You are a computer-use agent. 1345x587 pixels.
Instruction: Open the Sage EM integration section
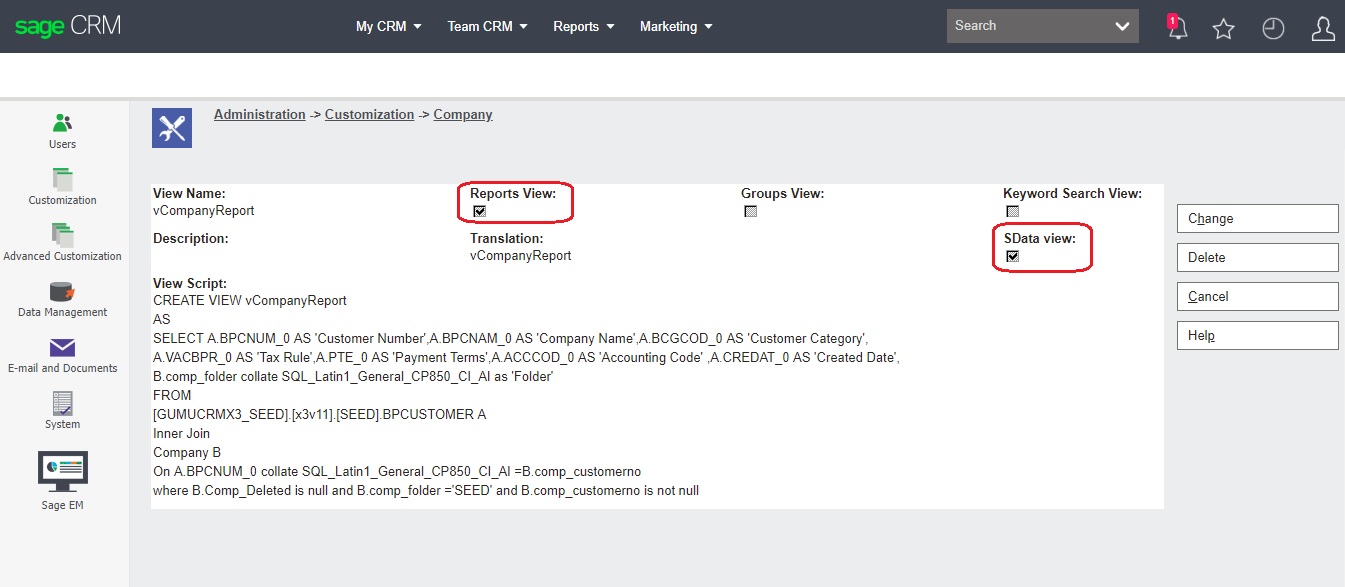pos(62,478)
